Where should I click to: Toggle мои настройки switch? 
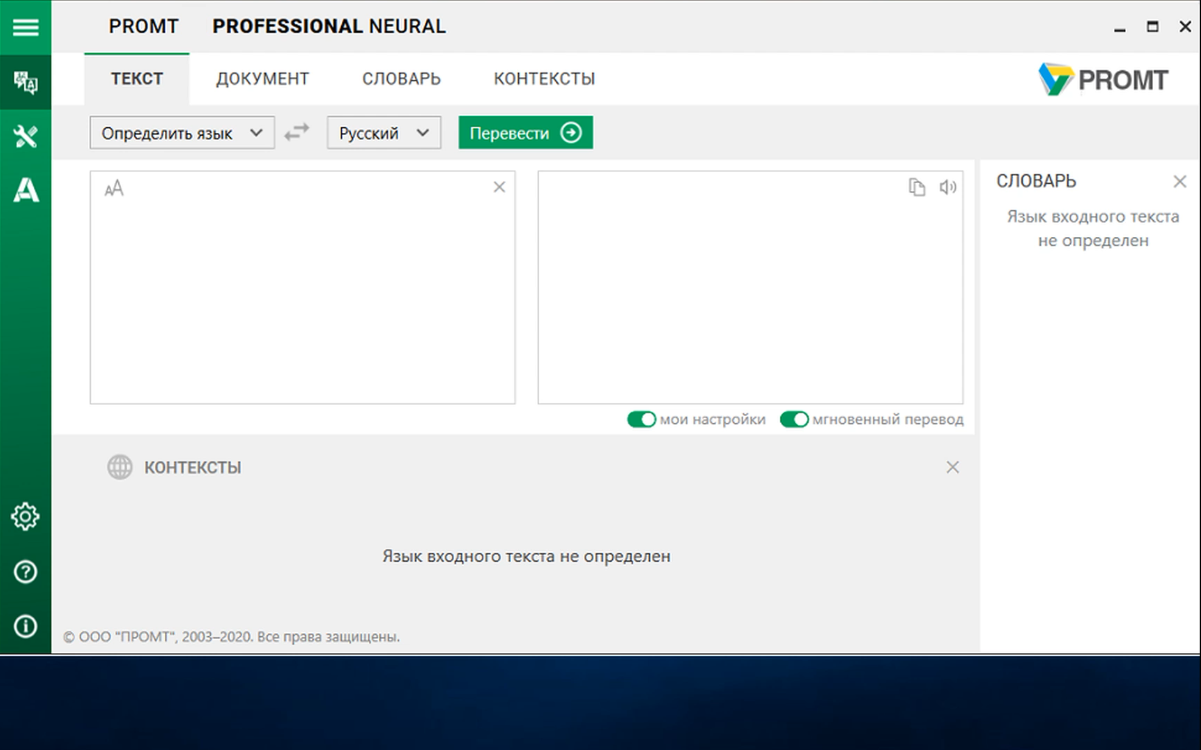tap(641, 419)
